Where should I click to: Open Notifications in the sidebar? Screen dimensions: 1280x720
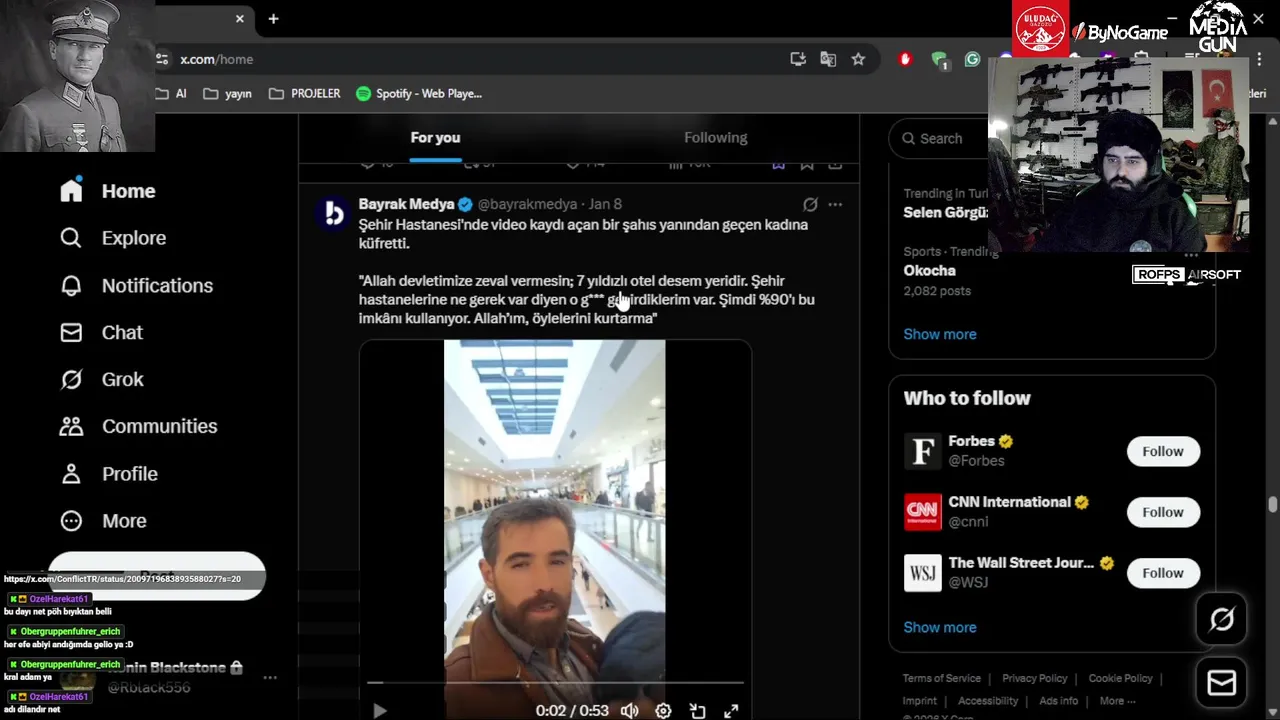[136, 285]
